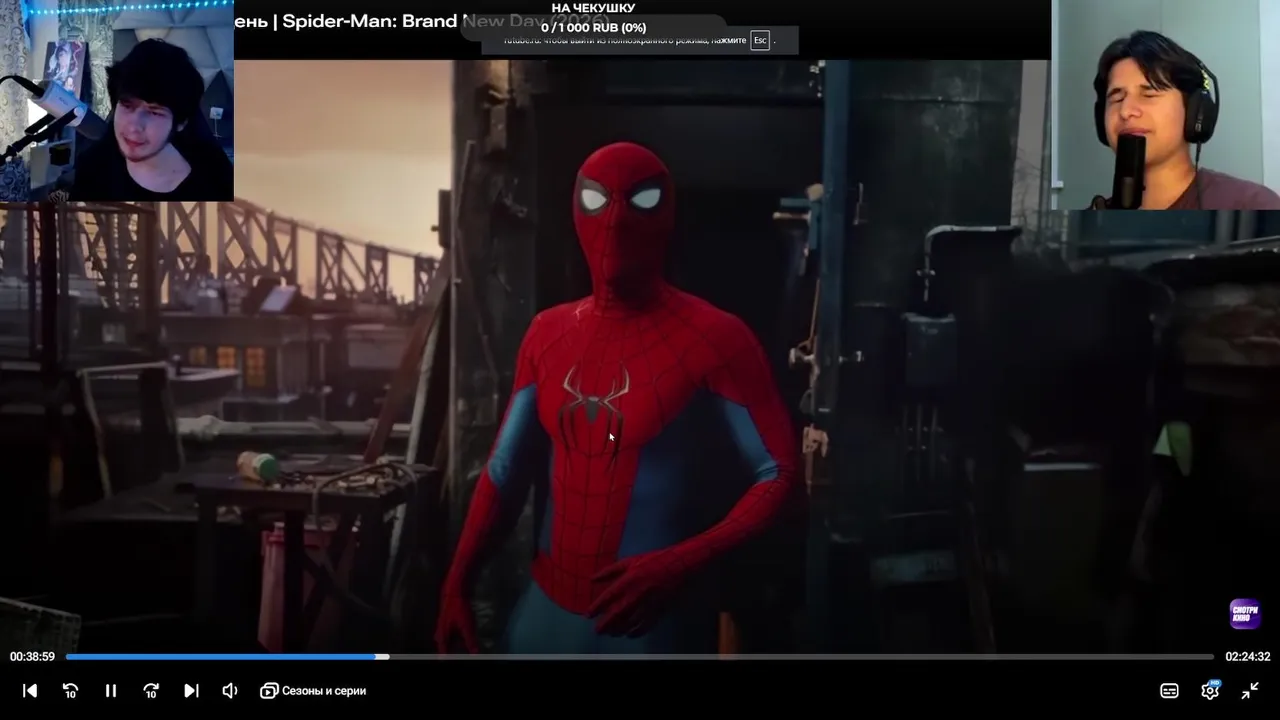
Task: Open the HD quality settings gear
Action: coord(1210,690)
